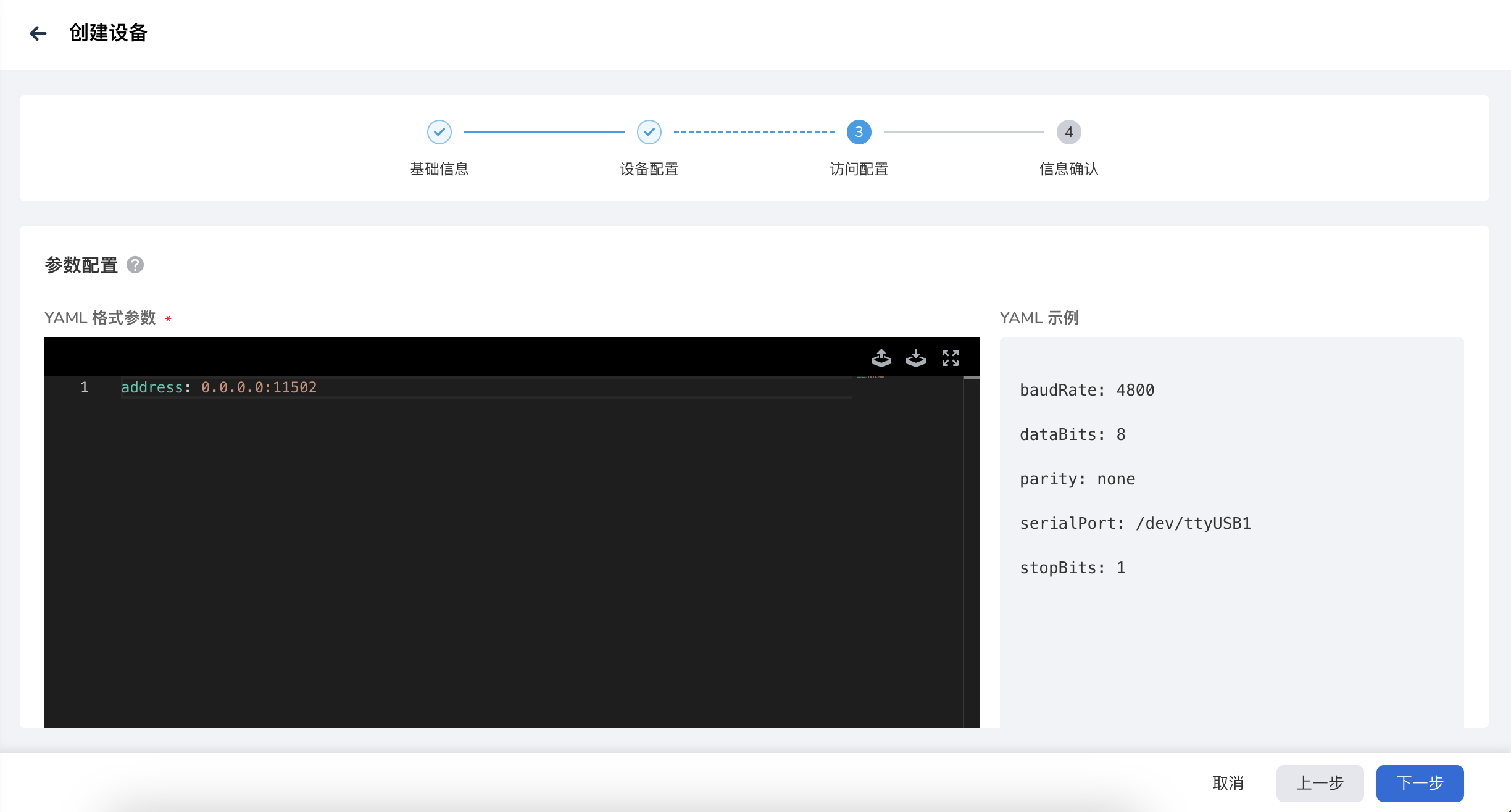The image size is (1511, 812).
Task: Open the 参数配置 help tooltip icon
Action: coord(135,265)
